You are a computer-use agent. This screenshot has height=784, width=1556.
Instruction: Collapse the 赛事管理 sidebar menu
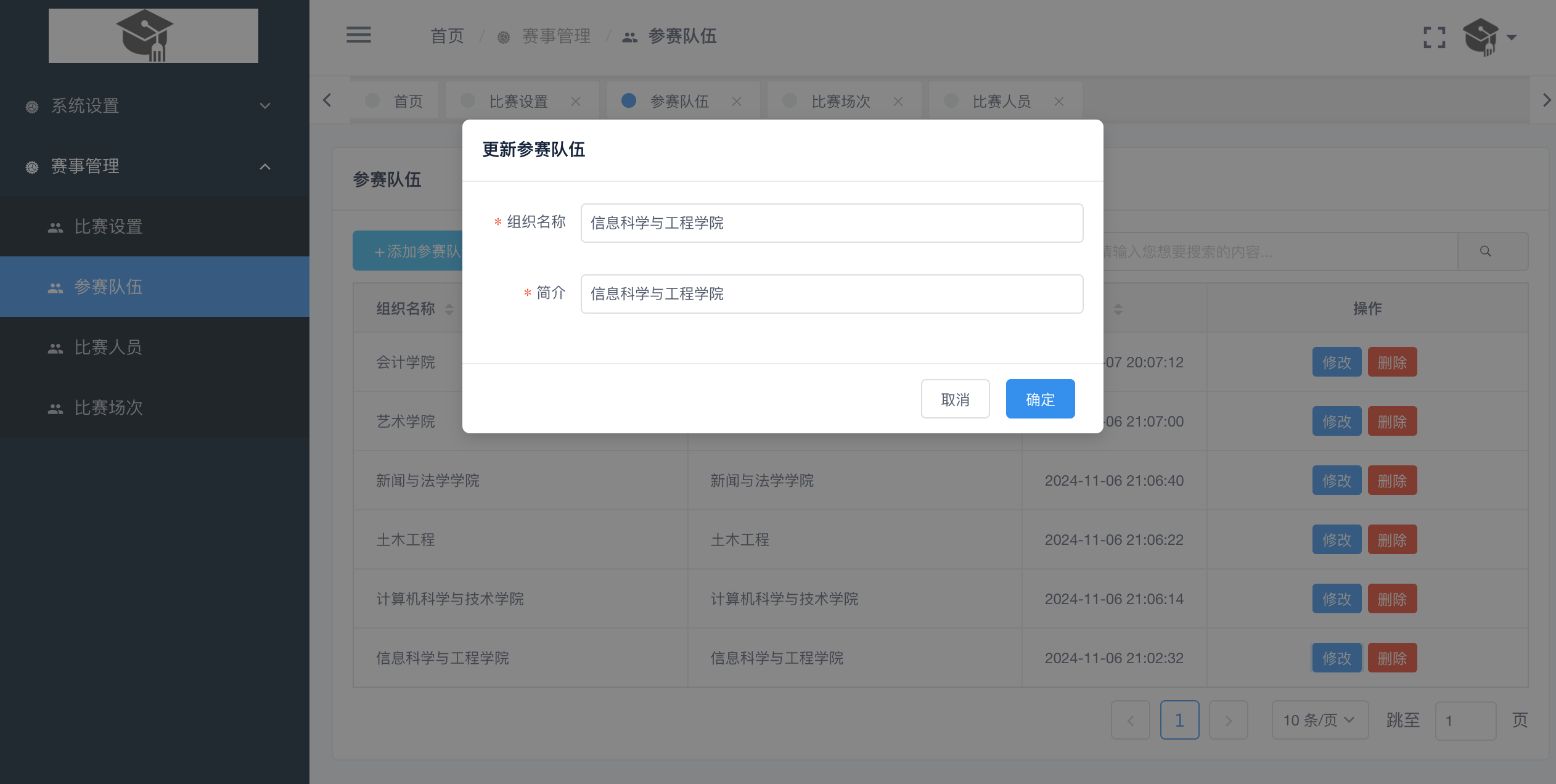tap(154, 166)
